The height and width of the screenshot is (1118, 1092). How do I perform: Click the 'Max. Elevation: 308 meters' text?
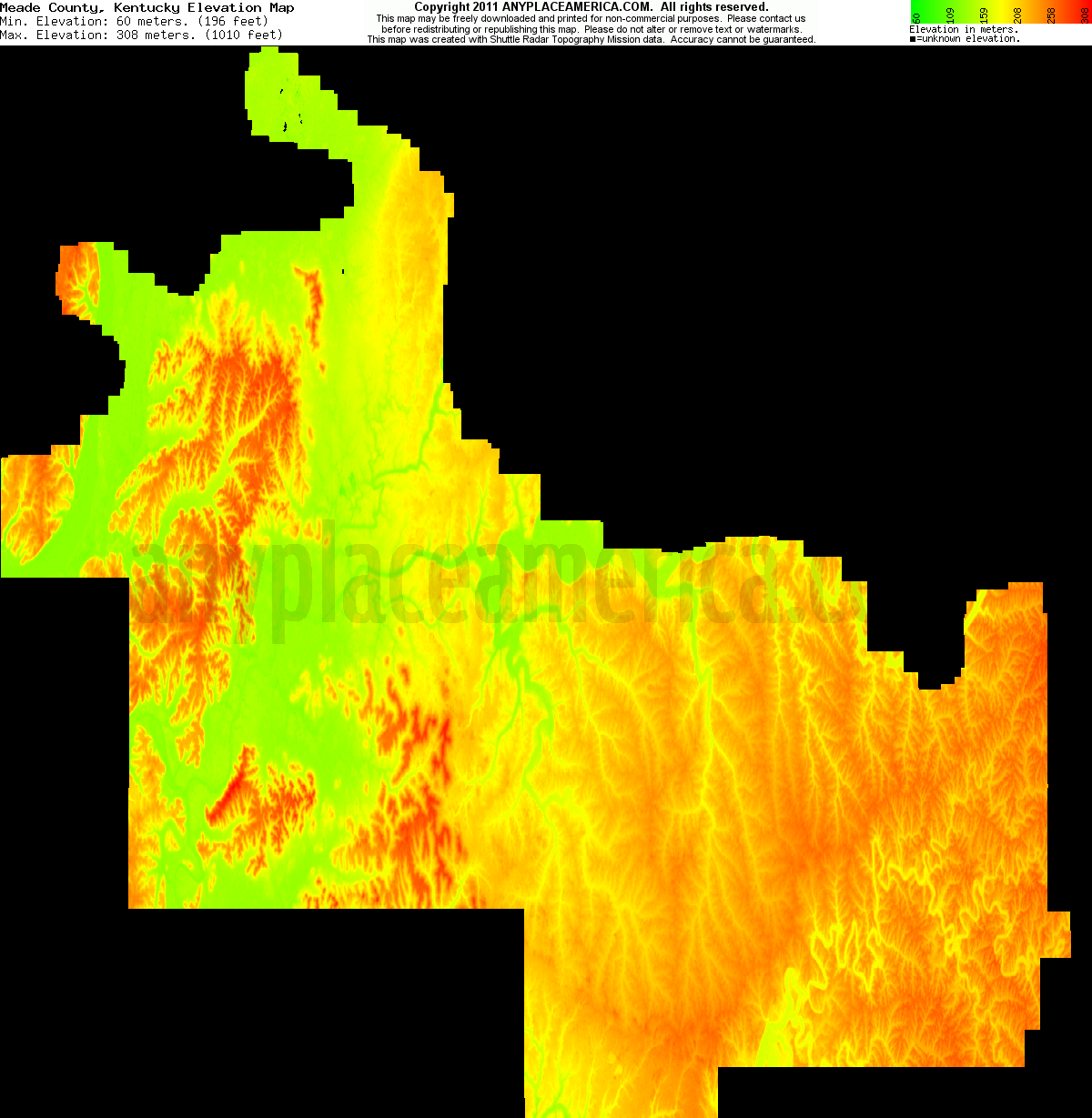click(x=139, y=35)
